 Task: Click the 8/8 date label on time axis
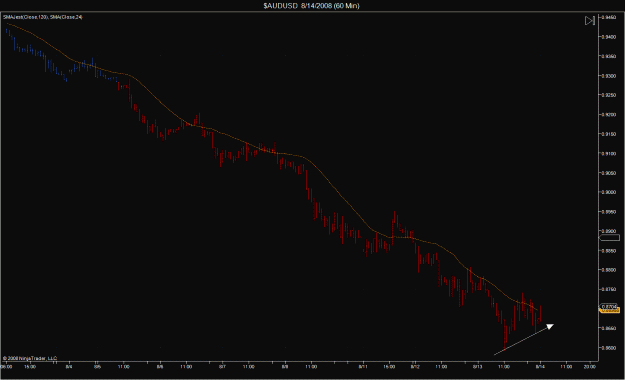tap(285, 366)
